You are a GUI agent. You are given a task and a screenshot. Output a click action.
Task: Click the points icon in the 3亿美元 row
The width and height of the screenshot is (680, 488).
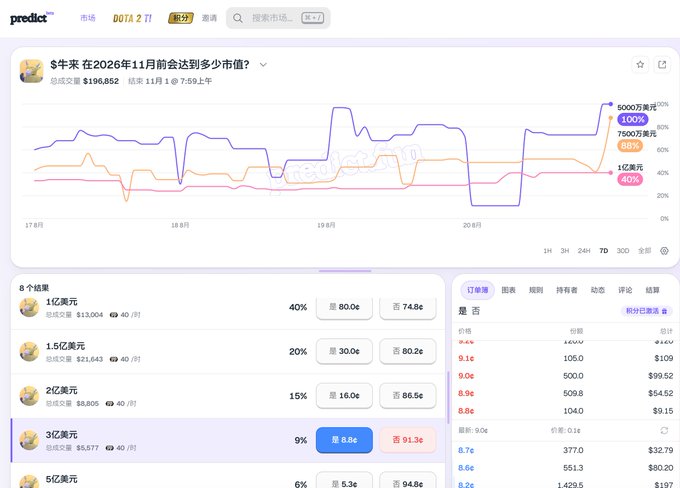[110, 448]
